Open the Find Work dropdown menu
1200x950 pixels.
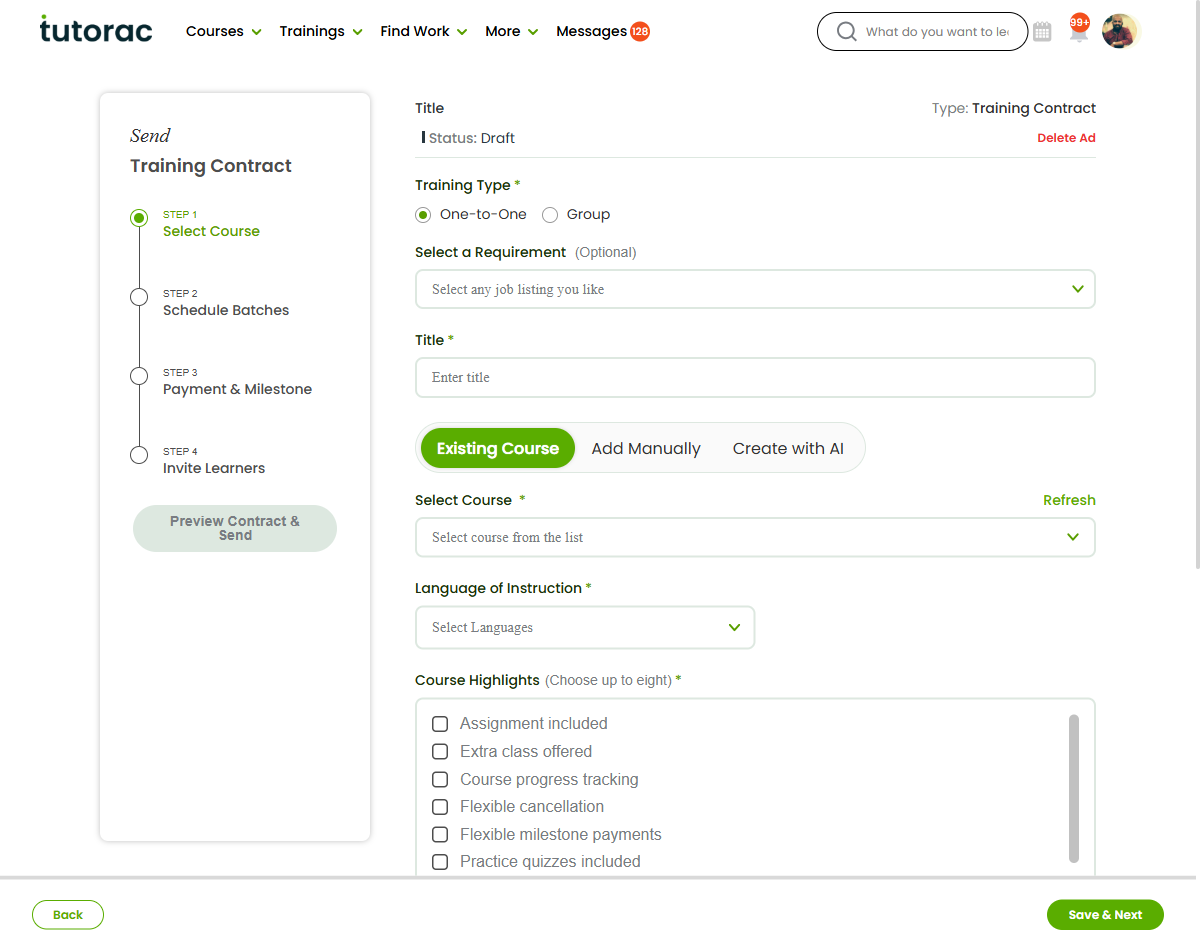tap(424, 32)
